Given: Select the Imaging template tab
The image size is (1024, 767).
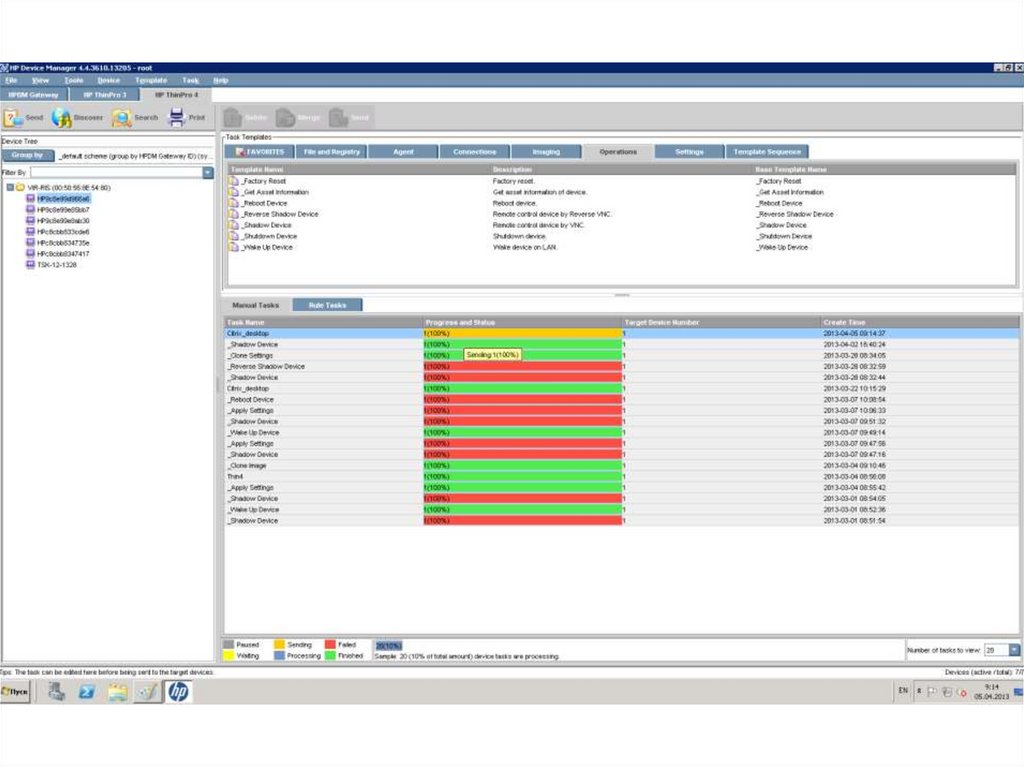Looking at the screenshot, I should [x=546, y=152].
